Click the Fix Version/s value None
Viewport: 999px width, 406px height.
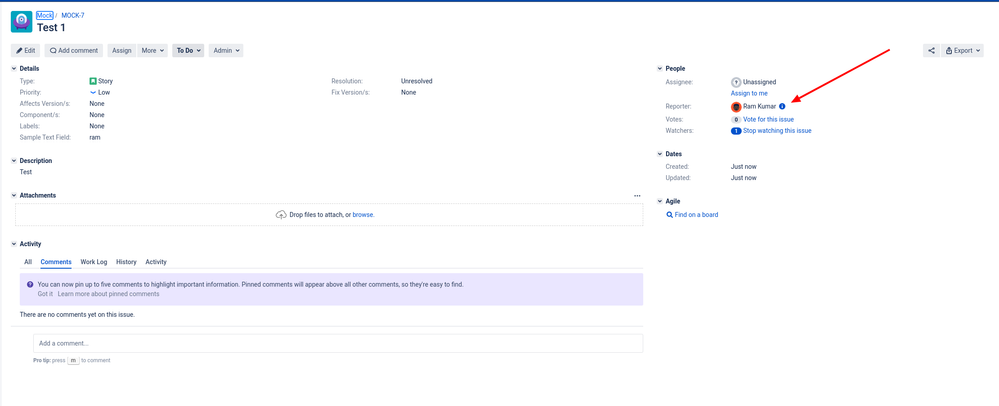click(x=408, y=92)
